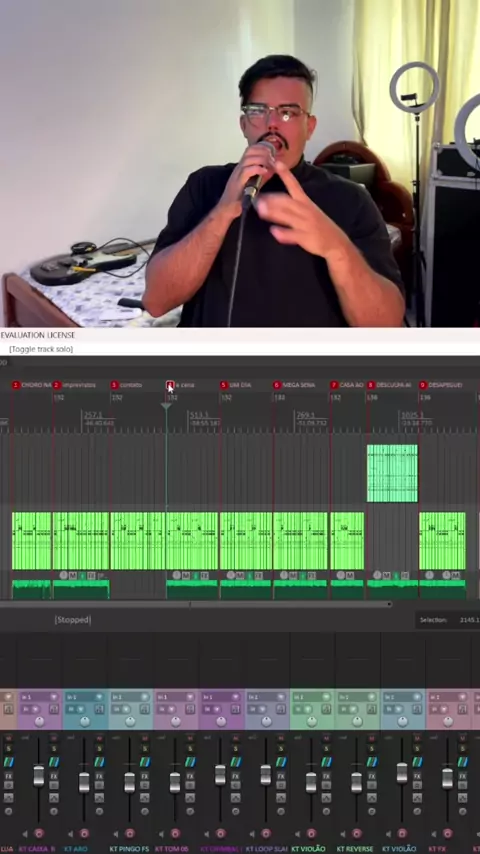Open FX for the KT ARO track

pos(100,776)
